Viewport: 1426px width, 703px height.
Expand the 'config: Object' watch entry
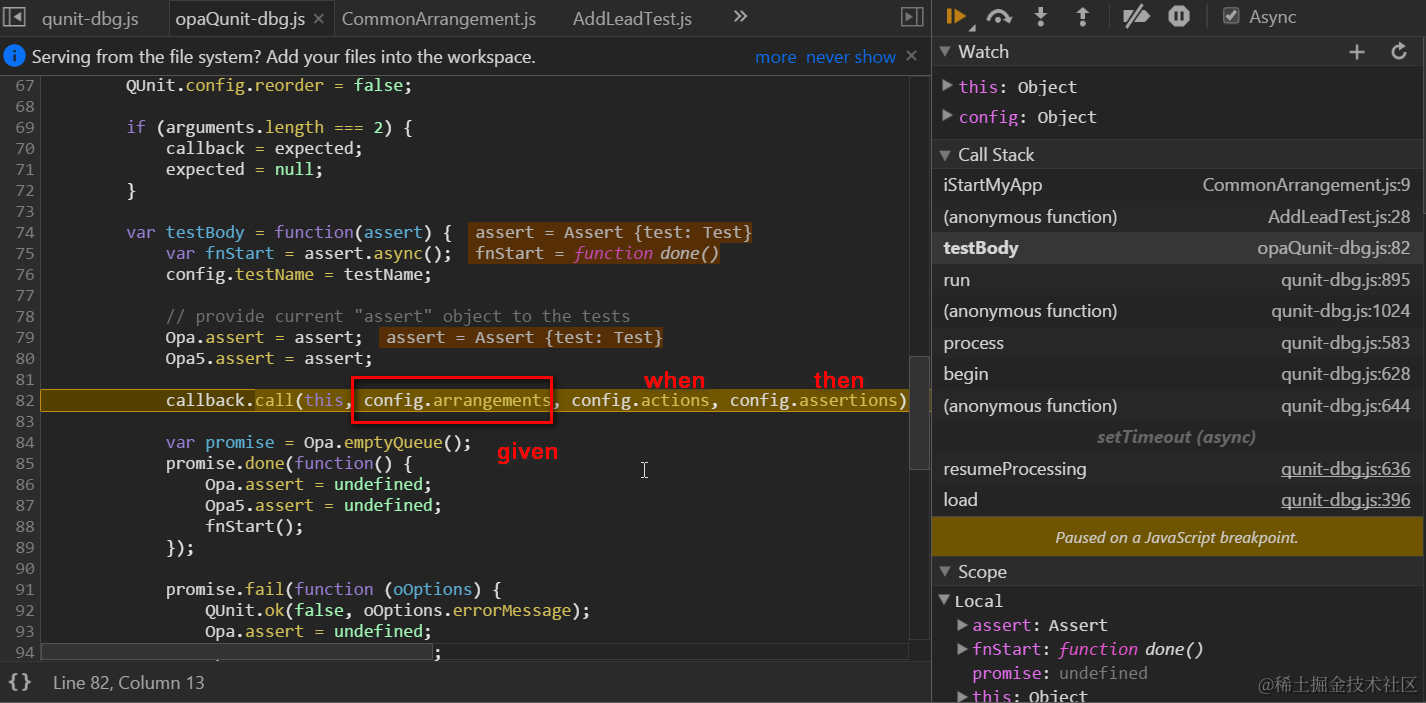pyautogui.click(x=947, y=116)
